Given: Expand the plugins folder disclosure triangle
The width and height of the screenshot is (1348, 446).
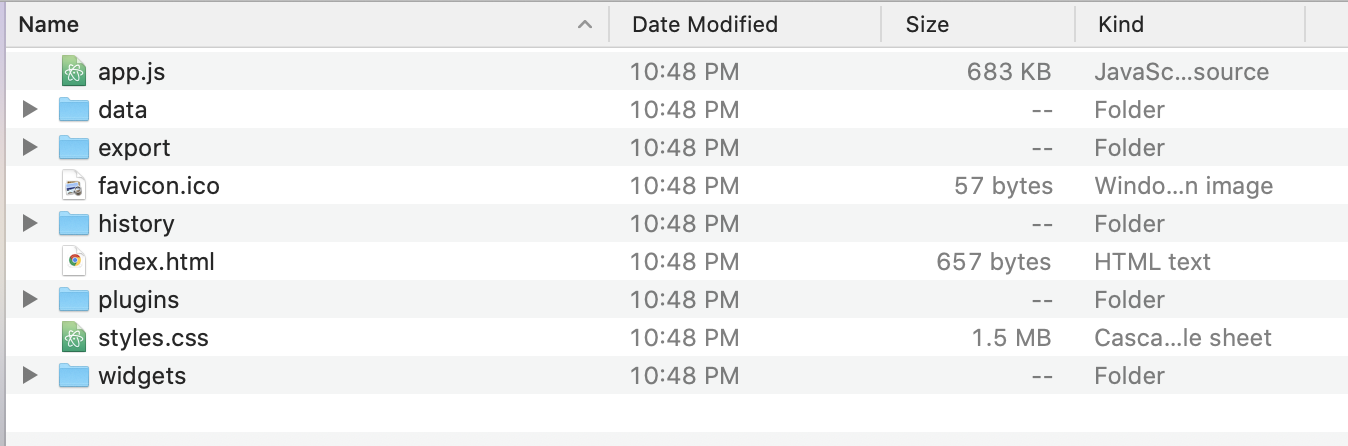Looking at the screenshot, I should point(30,300).
